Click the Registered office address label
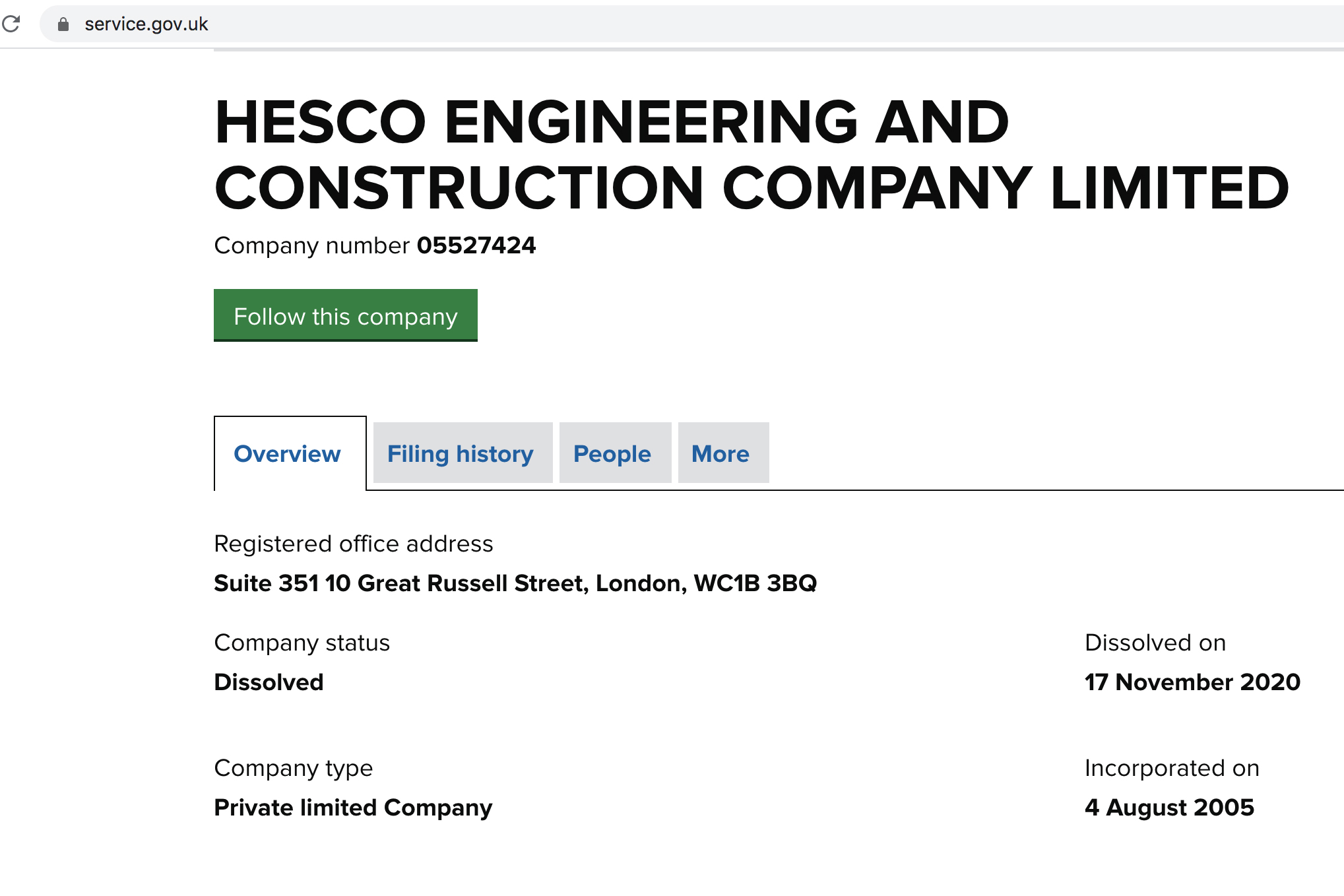This screenshot has height=896, width=1344. point(354,544)
